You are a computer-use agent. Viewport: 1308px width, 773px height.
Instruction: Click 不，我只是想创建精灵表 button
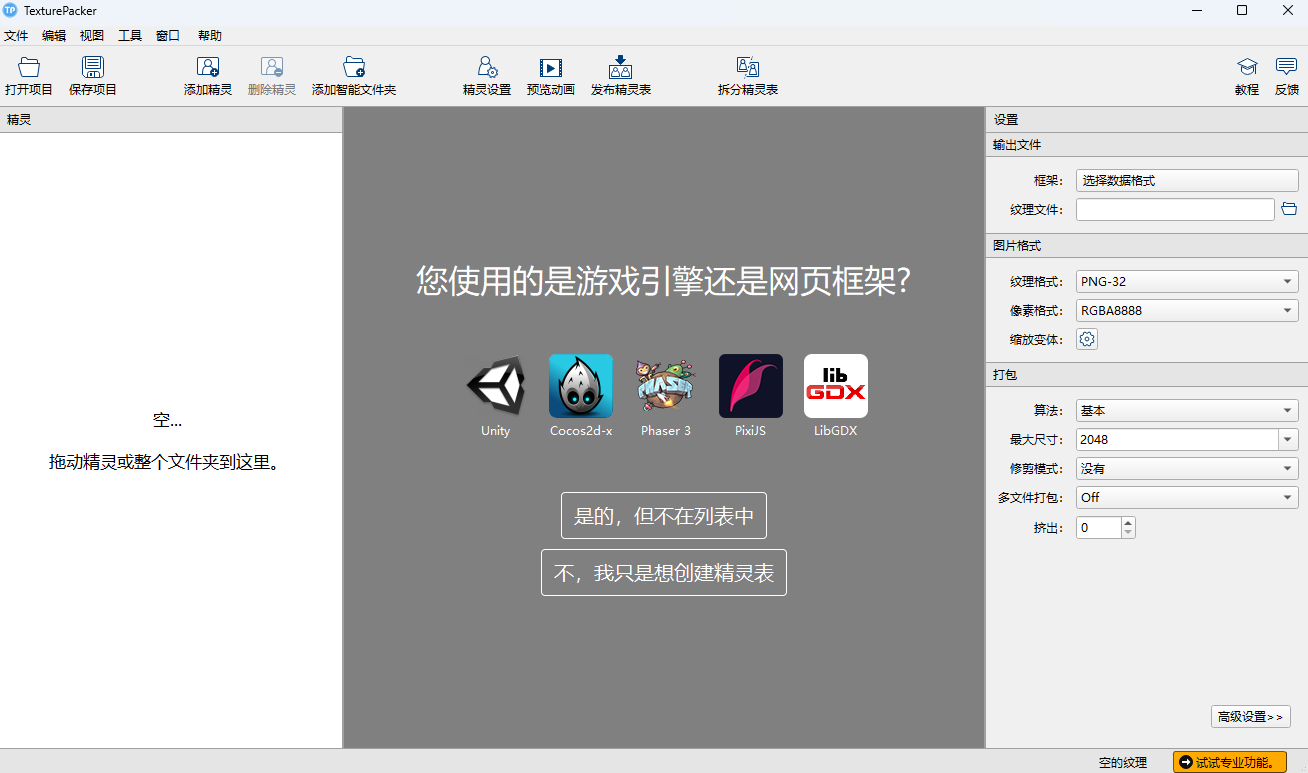[663, 572]
